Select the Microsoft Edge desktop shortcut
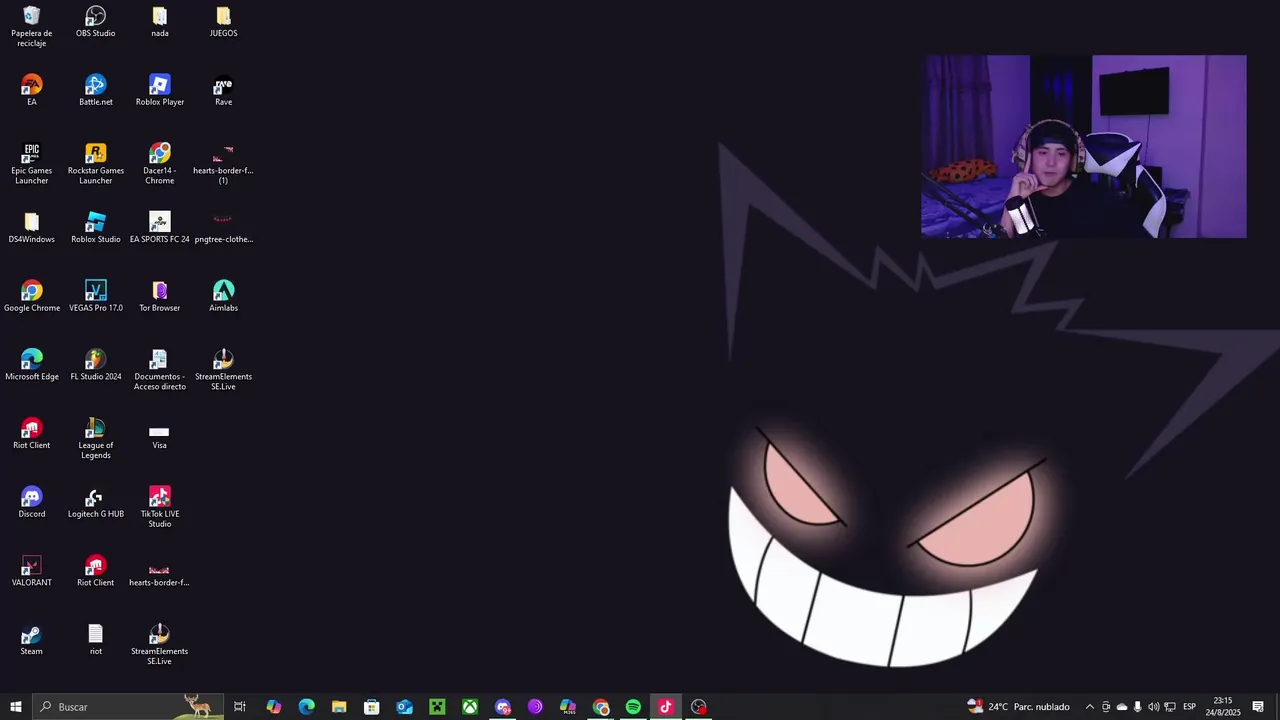This screenshot has height=720, width=1280. point(32,365)
